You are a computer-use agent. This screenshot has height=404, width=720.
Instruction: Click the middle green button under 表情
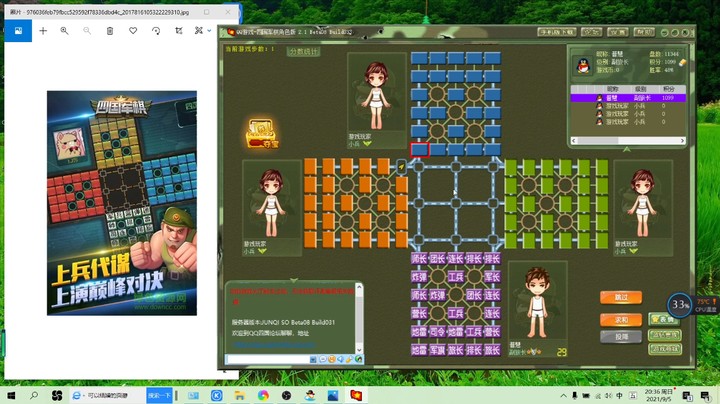coord(664,335)
